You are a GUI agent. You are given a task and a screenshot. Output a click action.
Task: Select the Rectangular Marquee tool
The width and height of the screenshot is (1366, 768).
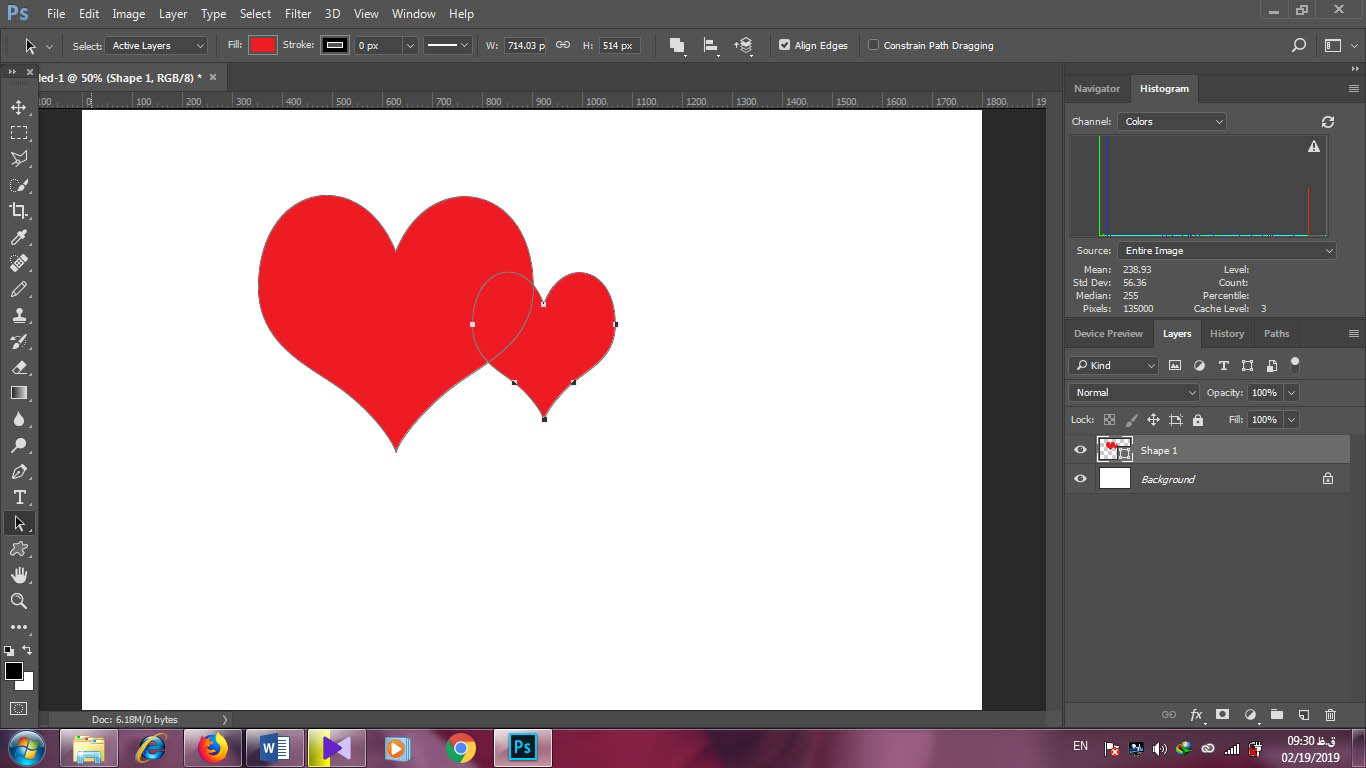[x=18, y=133]
